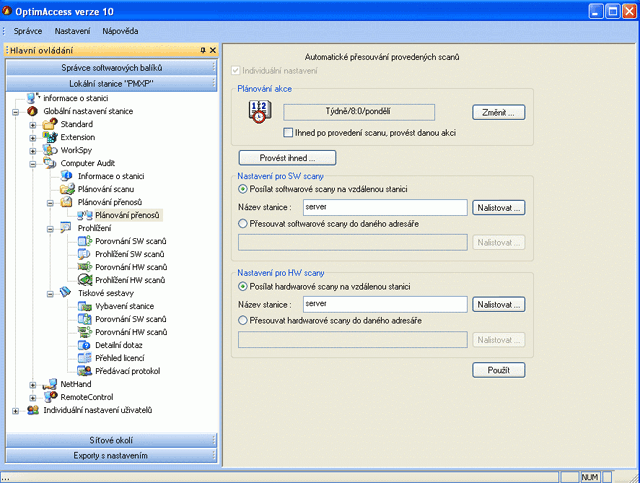Collapse the Prohlížení node
The image size is (640, 483).
point(50,229)
